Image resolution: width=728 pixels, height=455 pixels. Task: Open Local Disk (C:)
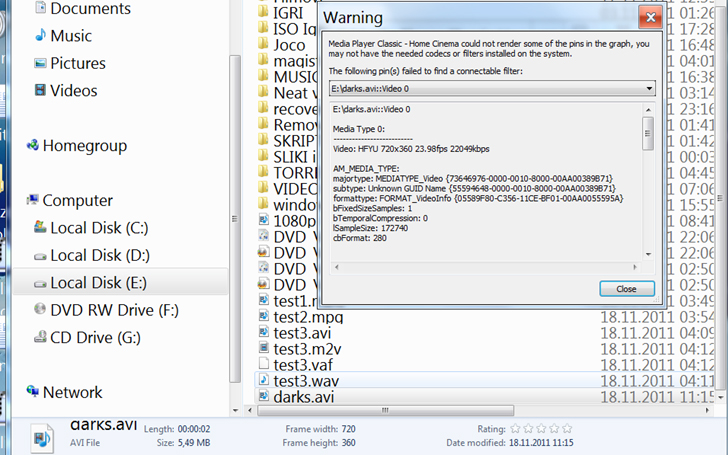point(99,228)
